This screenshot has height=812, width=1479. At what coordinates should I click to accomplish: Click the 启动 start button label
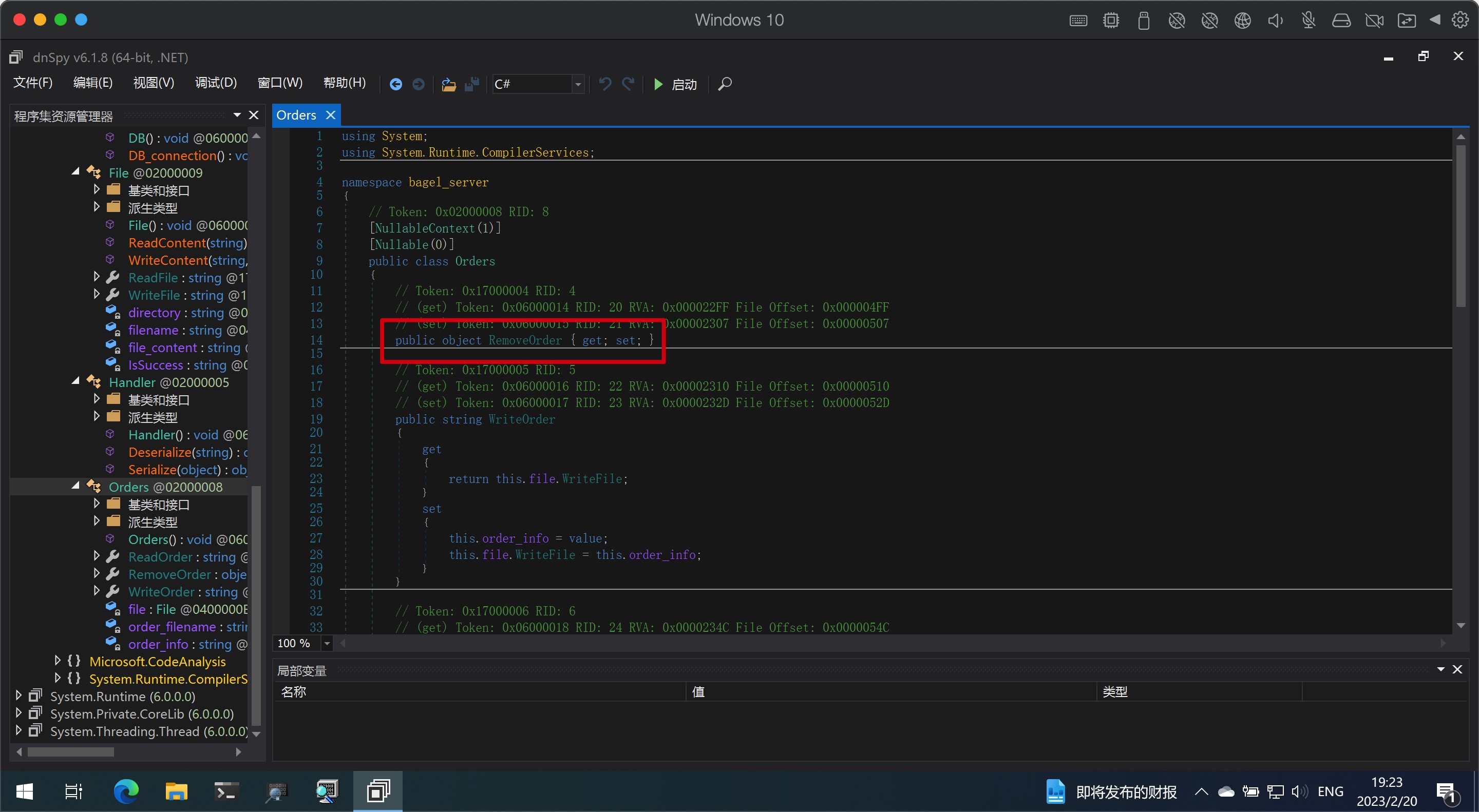click(684, 84)
